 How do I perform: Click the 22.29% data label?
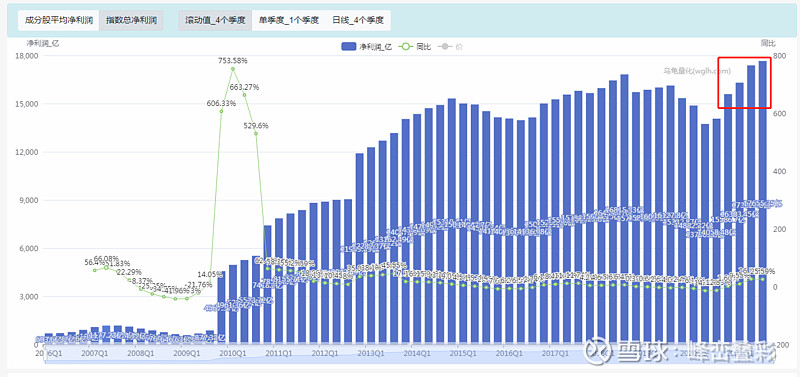[x=129, y=272]
